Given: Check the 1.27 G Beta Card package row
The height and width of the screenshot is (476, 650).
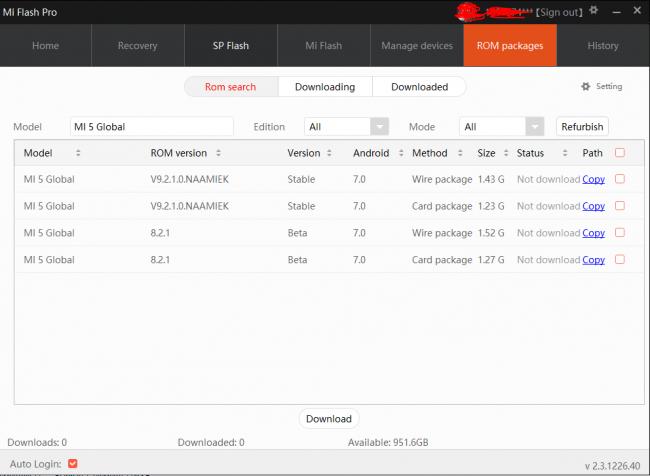Looking at the screenshot, I should pos(620,260).
